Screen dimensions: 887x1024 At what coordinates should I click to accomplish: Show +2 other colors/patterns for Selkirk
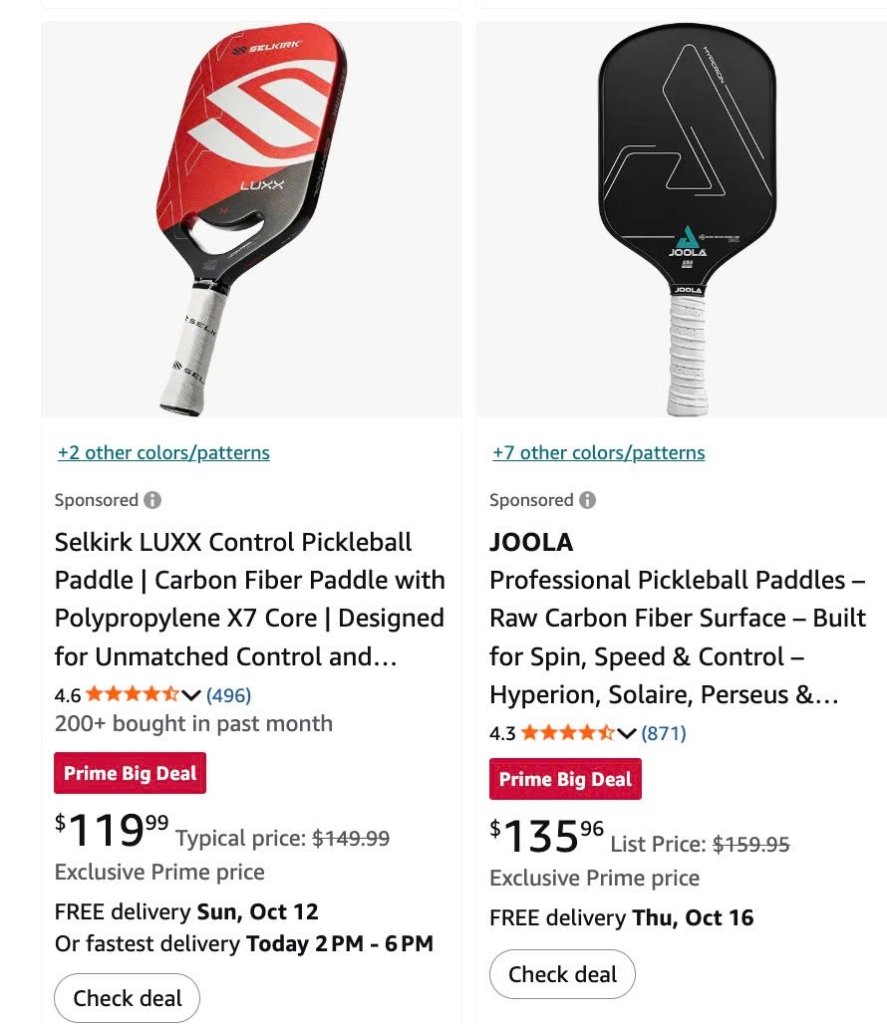pyautogui.click(x=163, y=453)
